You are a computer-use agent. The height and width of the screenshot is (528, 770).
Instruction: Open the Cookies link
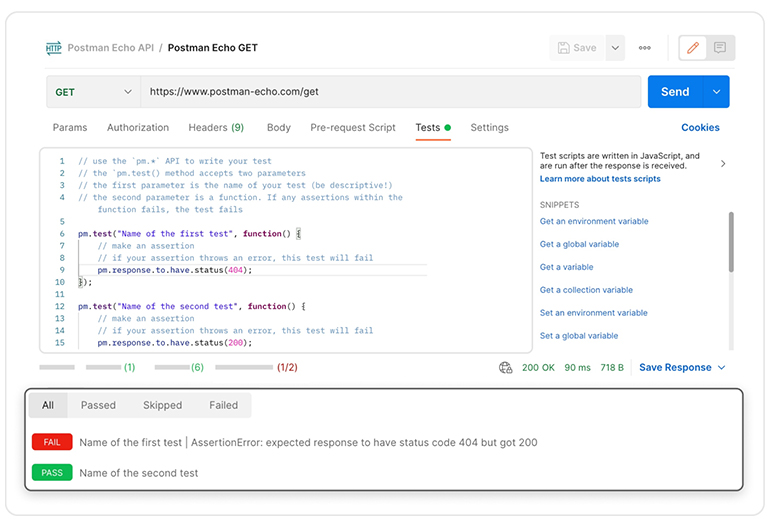[x=700, y=128]
